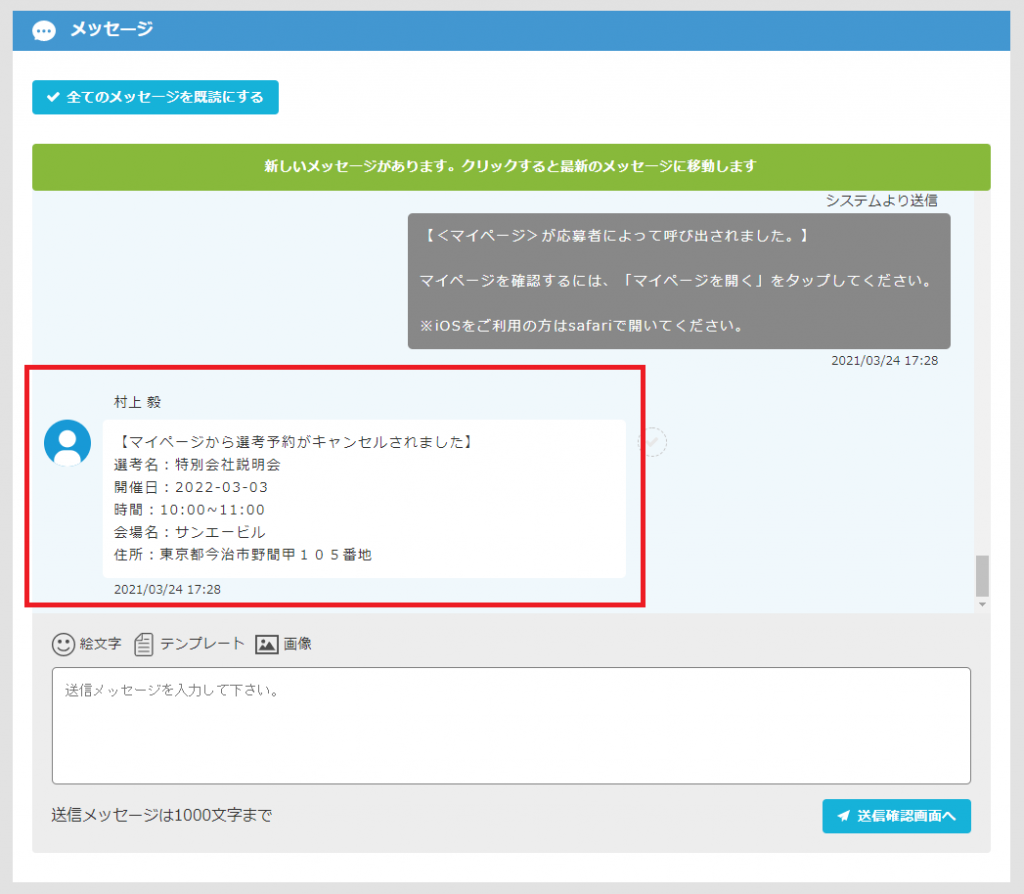Click the メッセージ header title
This screenshot has width=1024, height=894.
tap(111, 30)
